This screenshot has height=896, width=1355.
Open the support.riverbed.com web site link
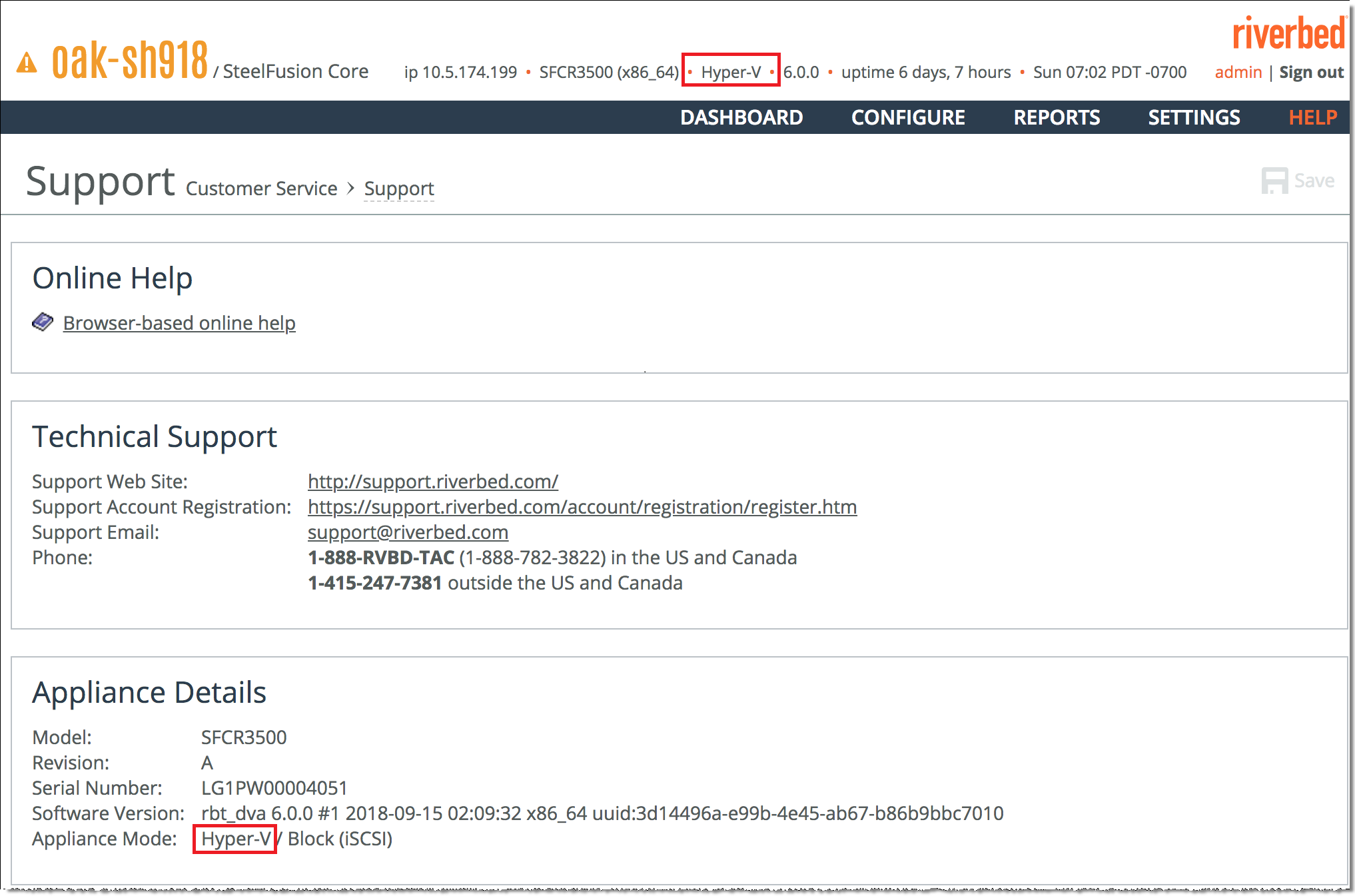433,481
